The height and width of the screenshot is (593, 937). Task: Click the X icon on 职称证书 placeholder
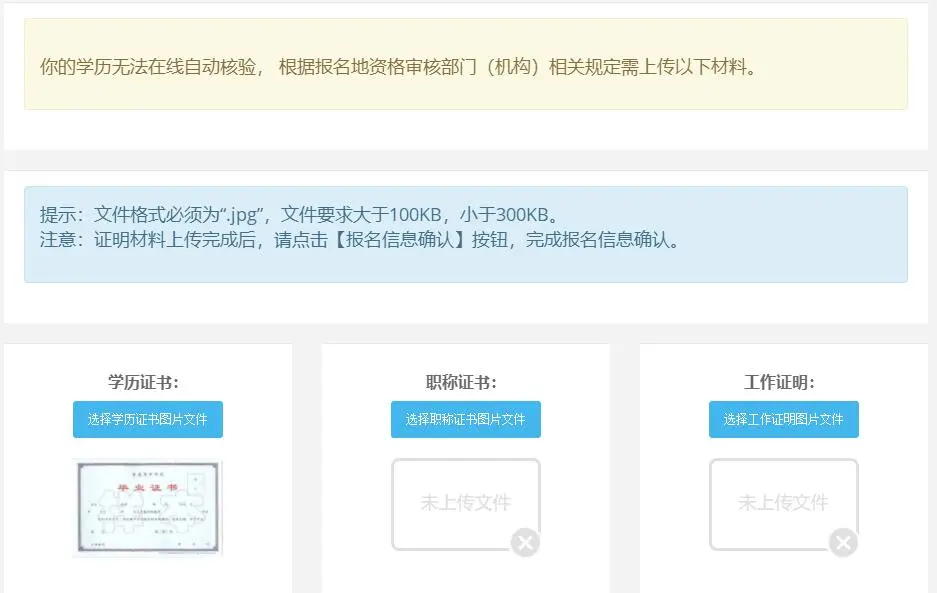pos(525,543)
